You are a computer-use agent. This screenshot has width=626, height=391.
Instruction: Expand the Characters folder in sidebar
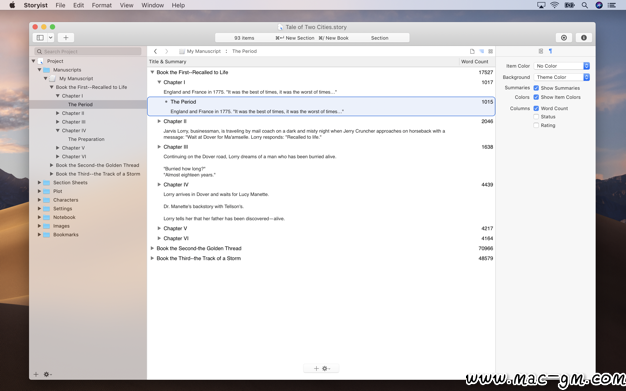point(40,200)
